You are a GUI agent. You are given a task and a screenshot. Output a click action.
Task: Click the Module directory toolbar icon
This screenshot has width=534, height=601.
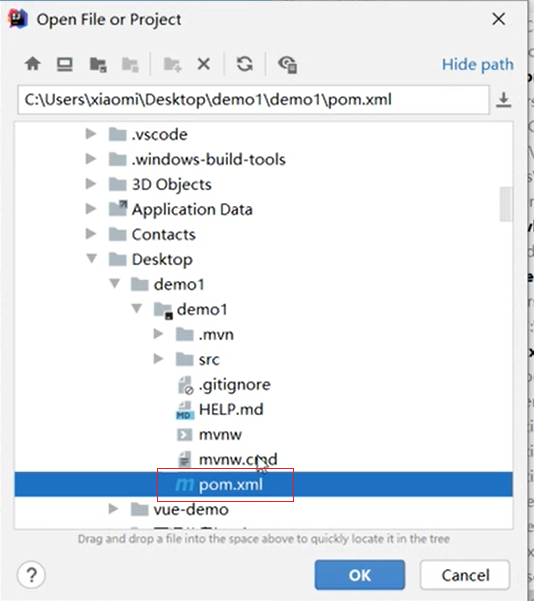(x=130, y=64)
